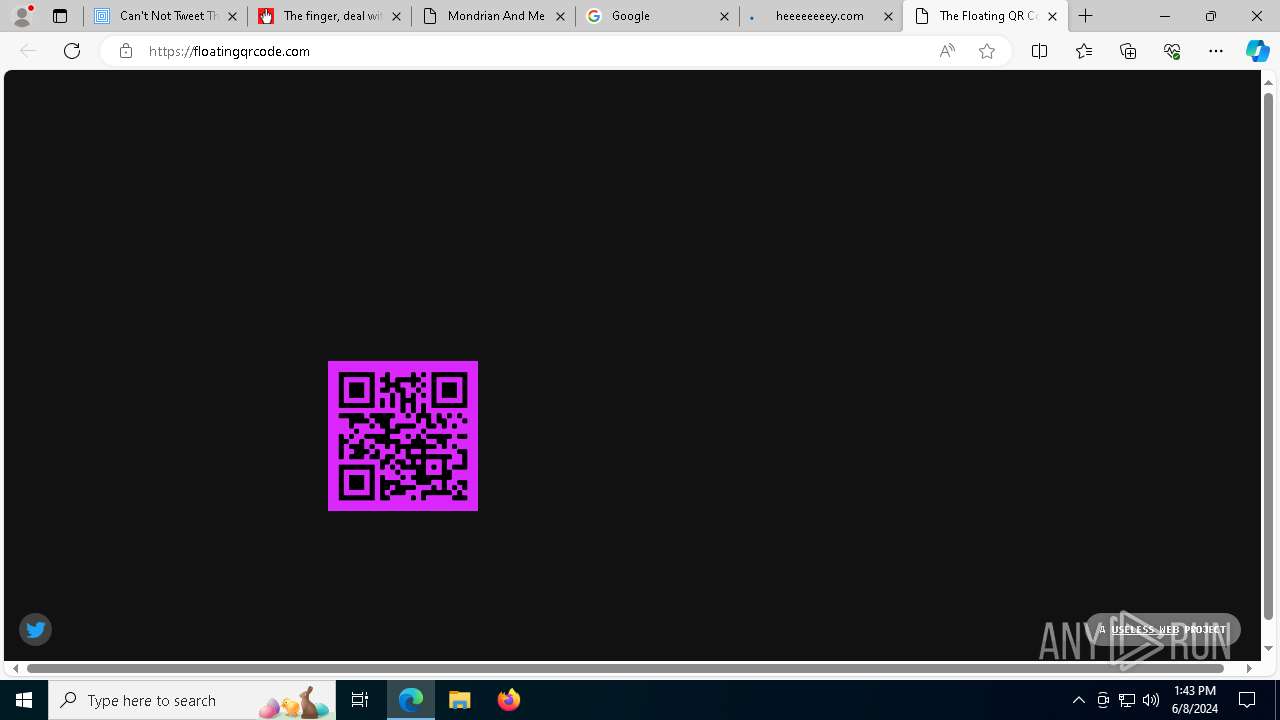Open the clock showing 1:43 PM
This screenshot has width=1280, height=720.
(x=1194, y=700)
